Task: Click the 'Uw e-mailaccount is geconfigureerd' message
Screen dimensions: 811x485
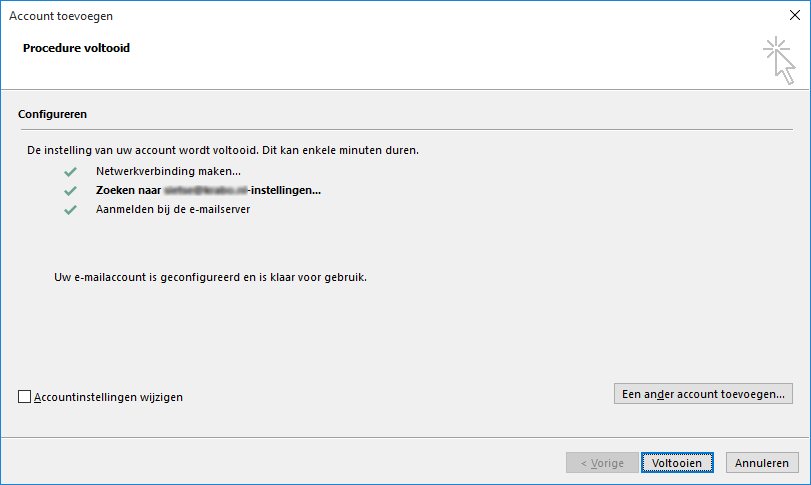Action: tap(210, 276)
